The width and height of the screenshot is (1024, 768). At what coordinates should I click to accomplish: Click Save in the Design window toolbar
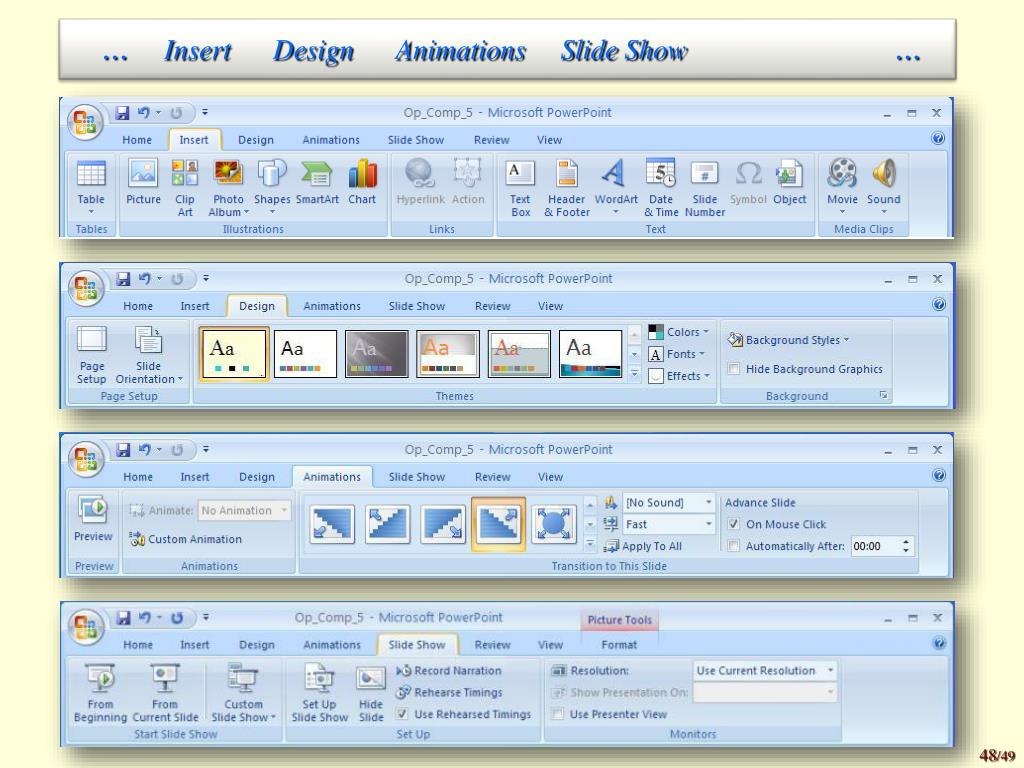(122, 279)
